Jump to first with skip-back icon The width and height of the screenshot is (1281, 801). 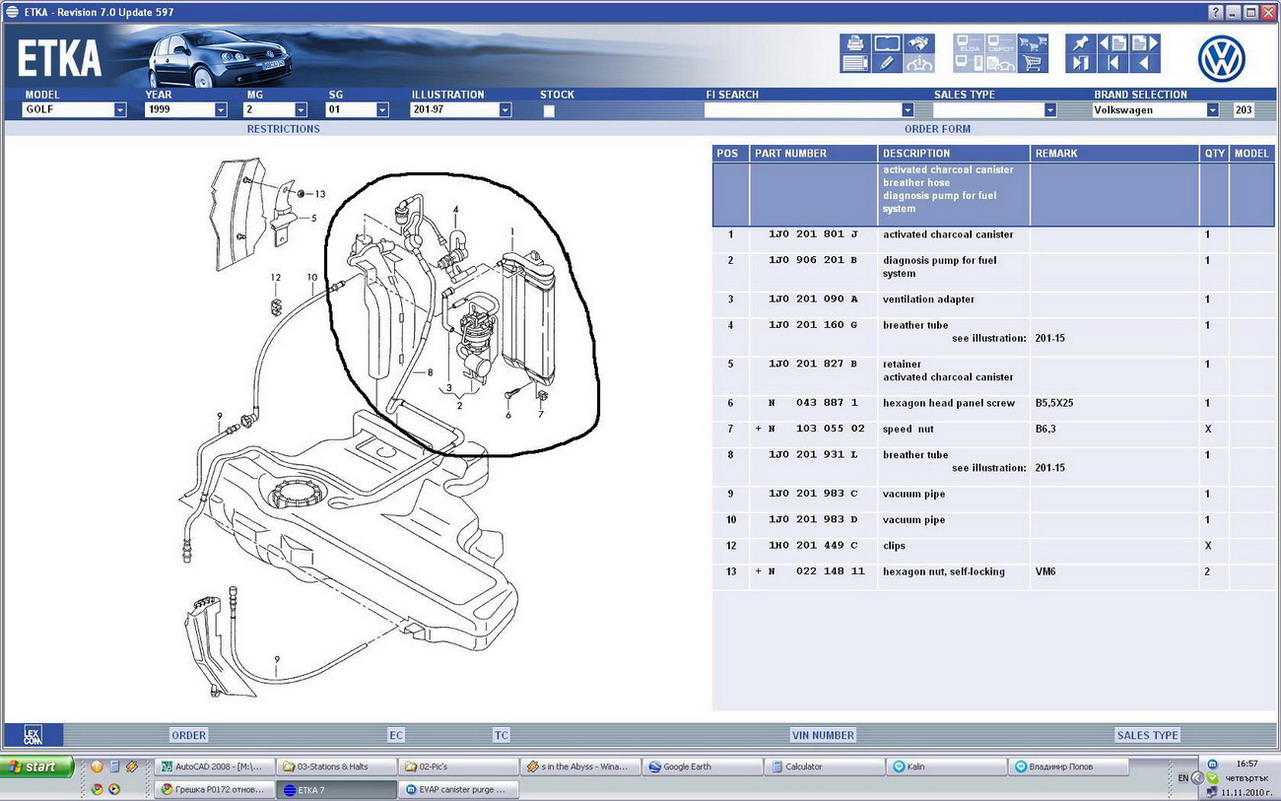1112,64
